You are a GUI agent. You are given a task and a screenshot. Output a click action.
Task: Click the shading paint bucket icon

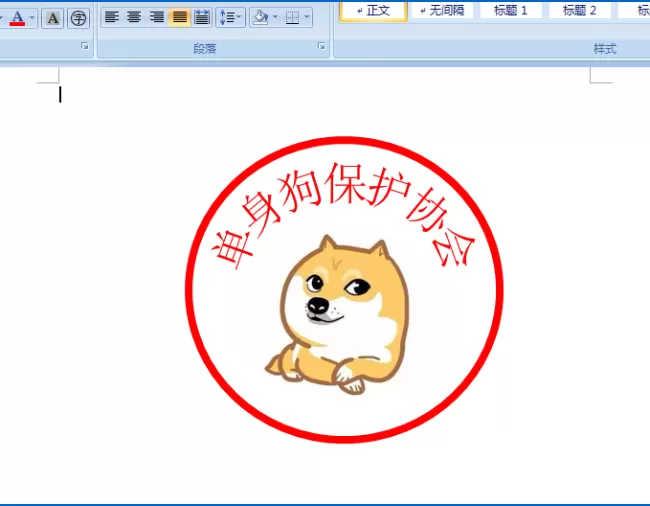click(260, 17)
